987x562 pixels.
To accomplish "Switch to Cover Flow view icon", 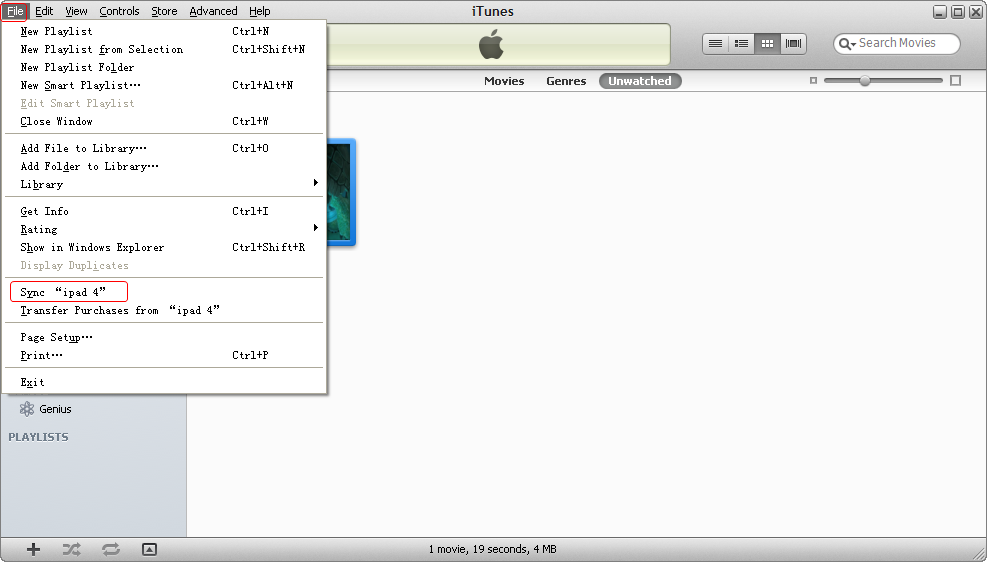I will tap(794, 43).
